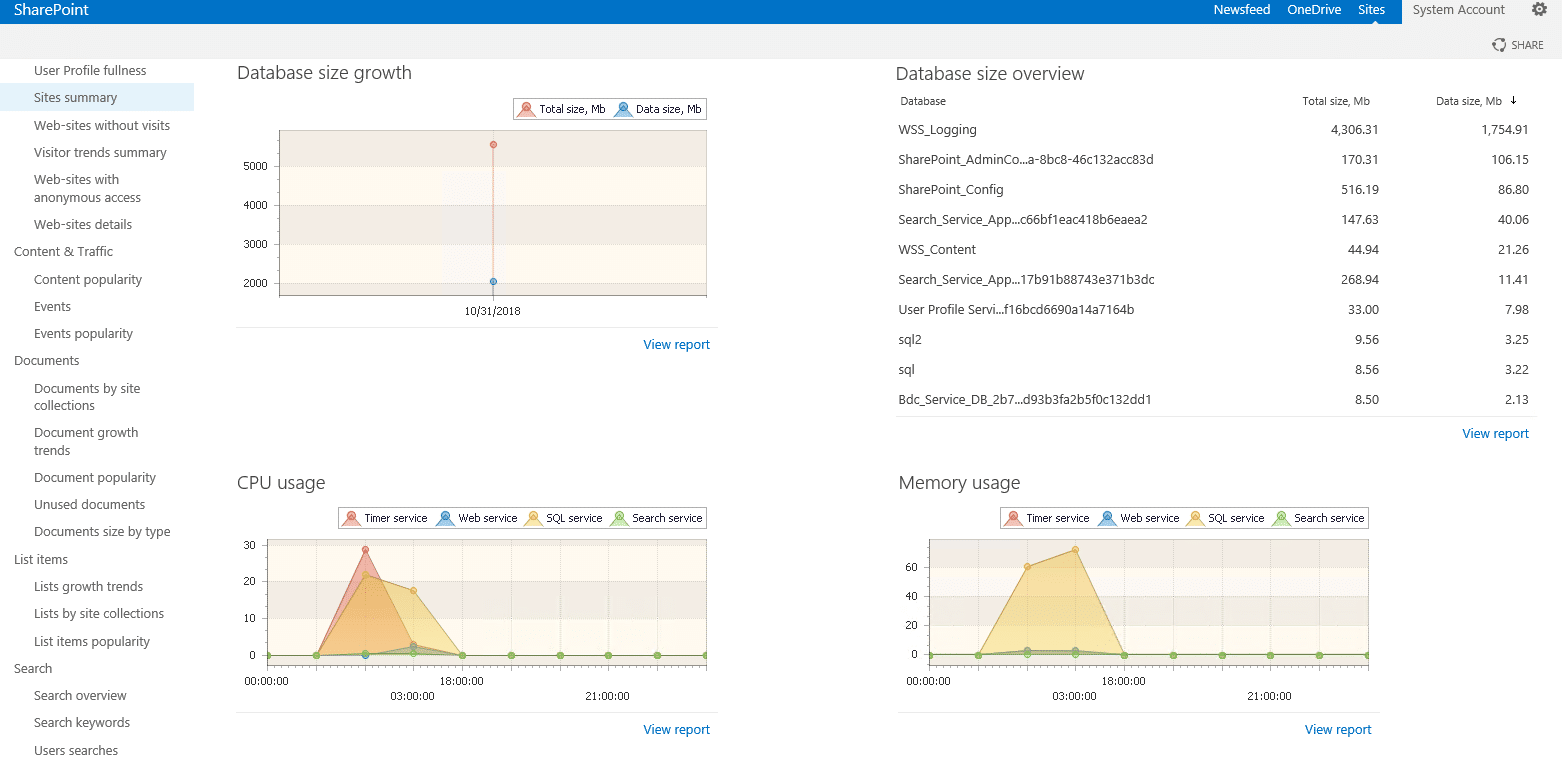This screenshot has width=1562, height=769.
Task: Expand the Content & Traffic section
Action: (x=63, y=252)
